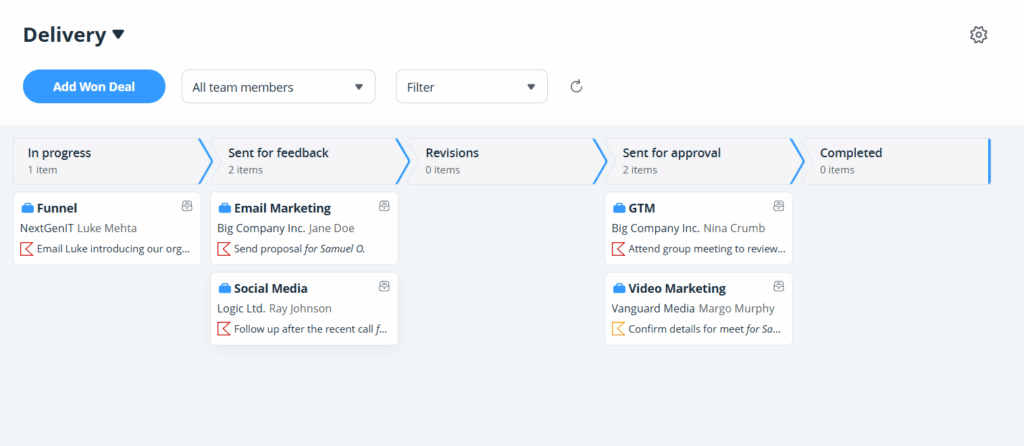Click the briefcase icon next to Email Marketing

(x=225, y=208)
